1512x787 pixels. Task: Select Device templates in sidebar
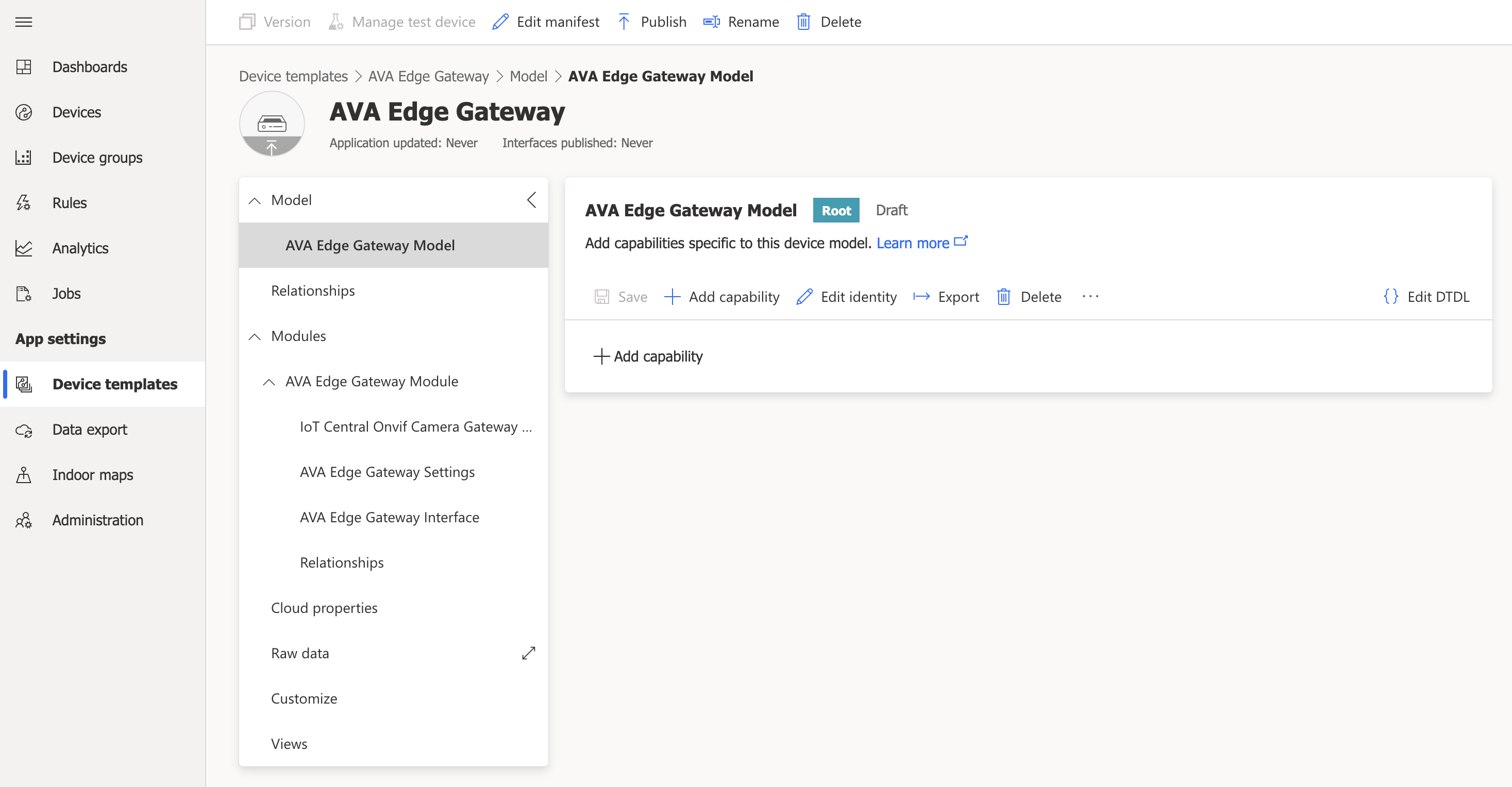click(115, 383)
